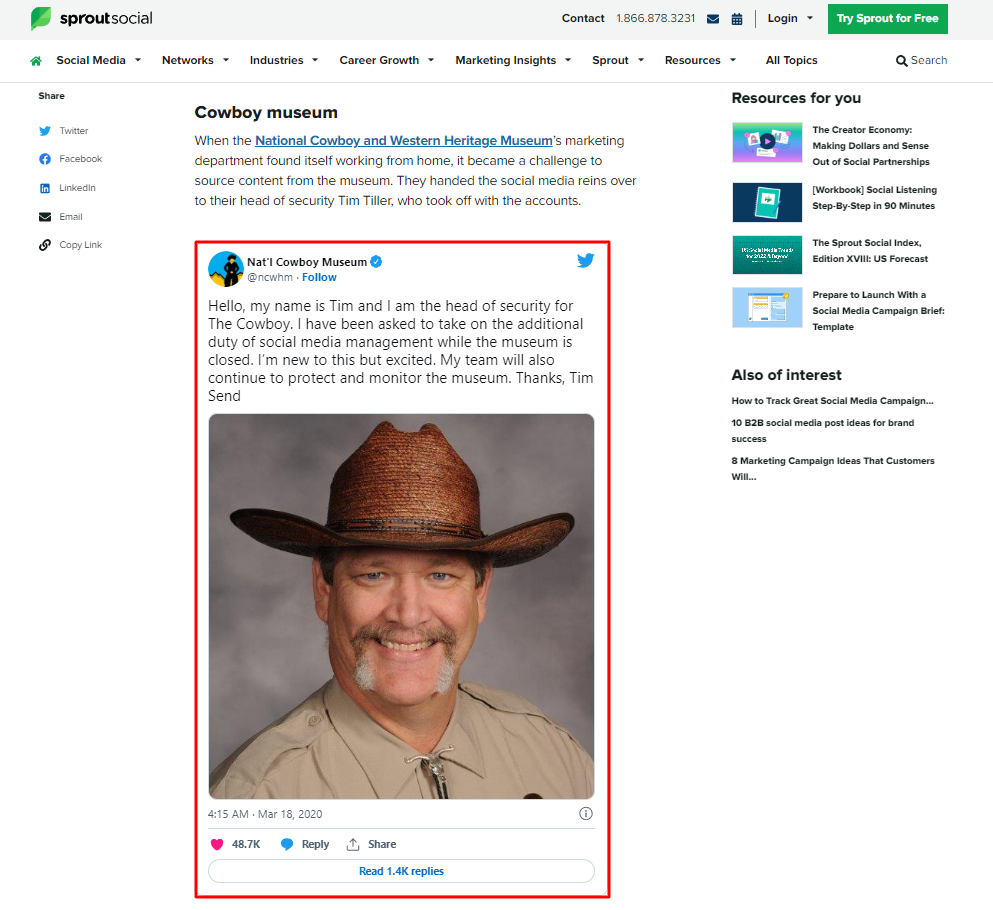Click the Twitter bird logo on the tweet

pos(585,260)
